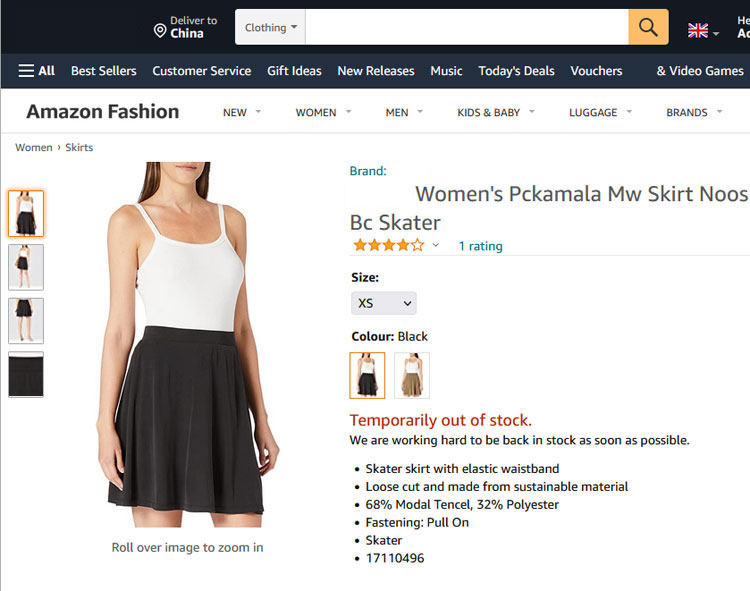Click the star rating icons
Viewport: 750px width, 591px height.
click(x=388, y=245)
